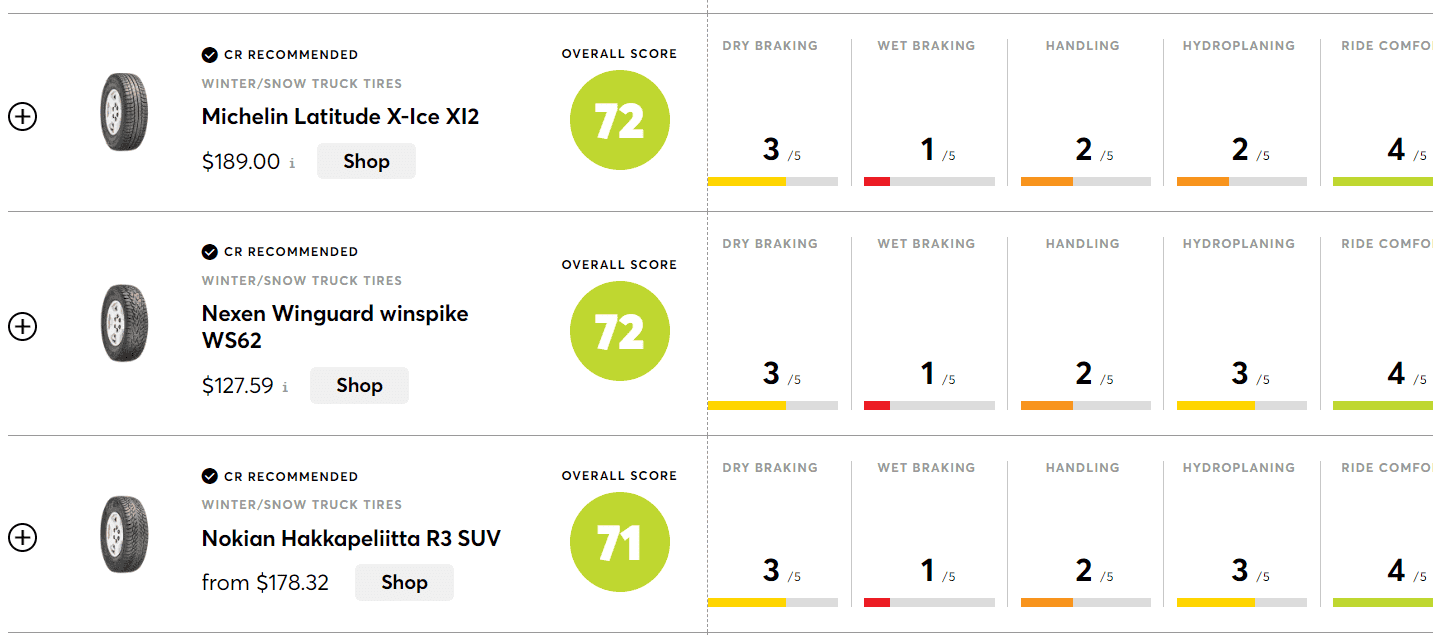The width and height of the screenshot is (1451, 637).
Task: Add Nexen Winguard winspike WS62 to compare
Action: tap(22, 327)
